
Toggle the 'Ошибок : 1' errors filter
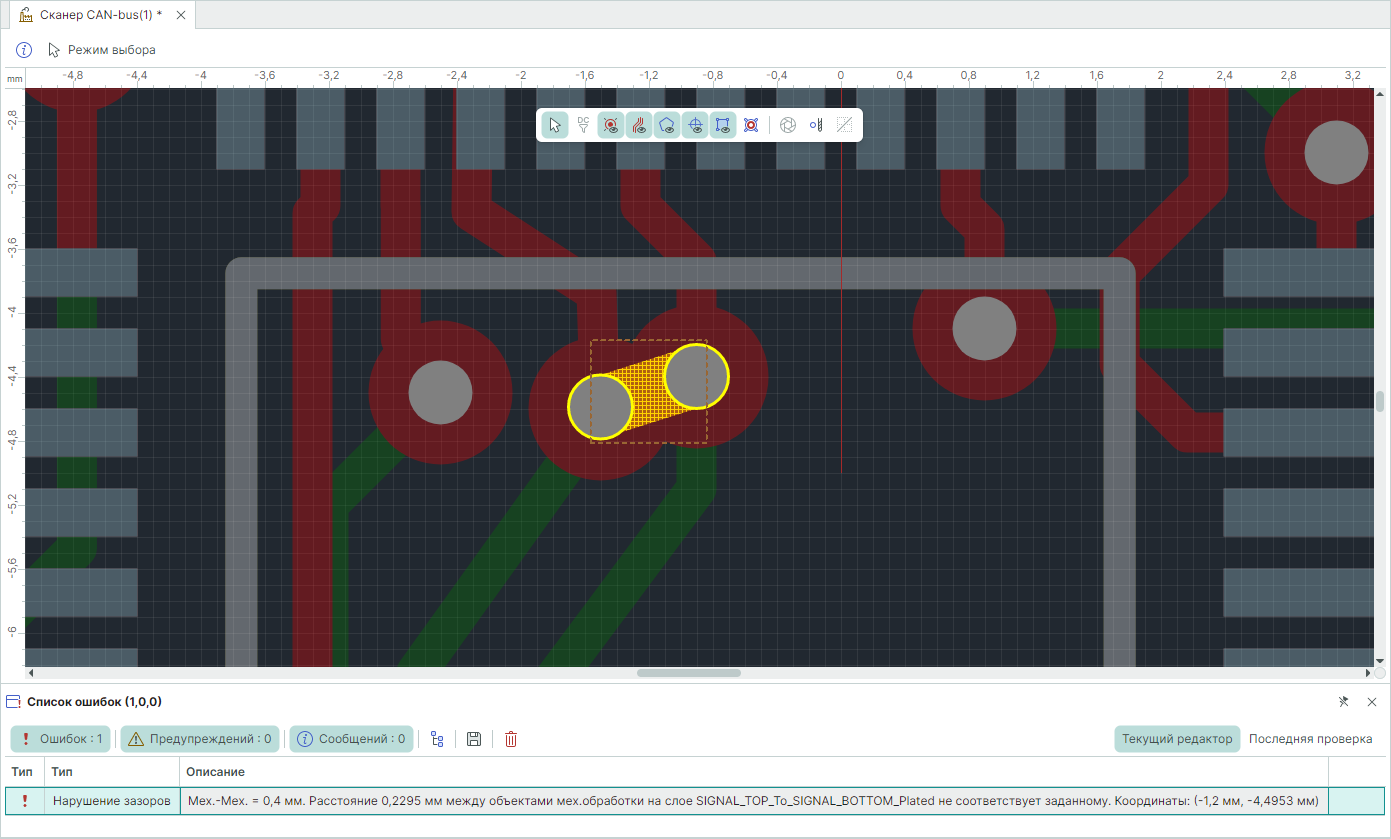60,739
